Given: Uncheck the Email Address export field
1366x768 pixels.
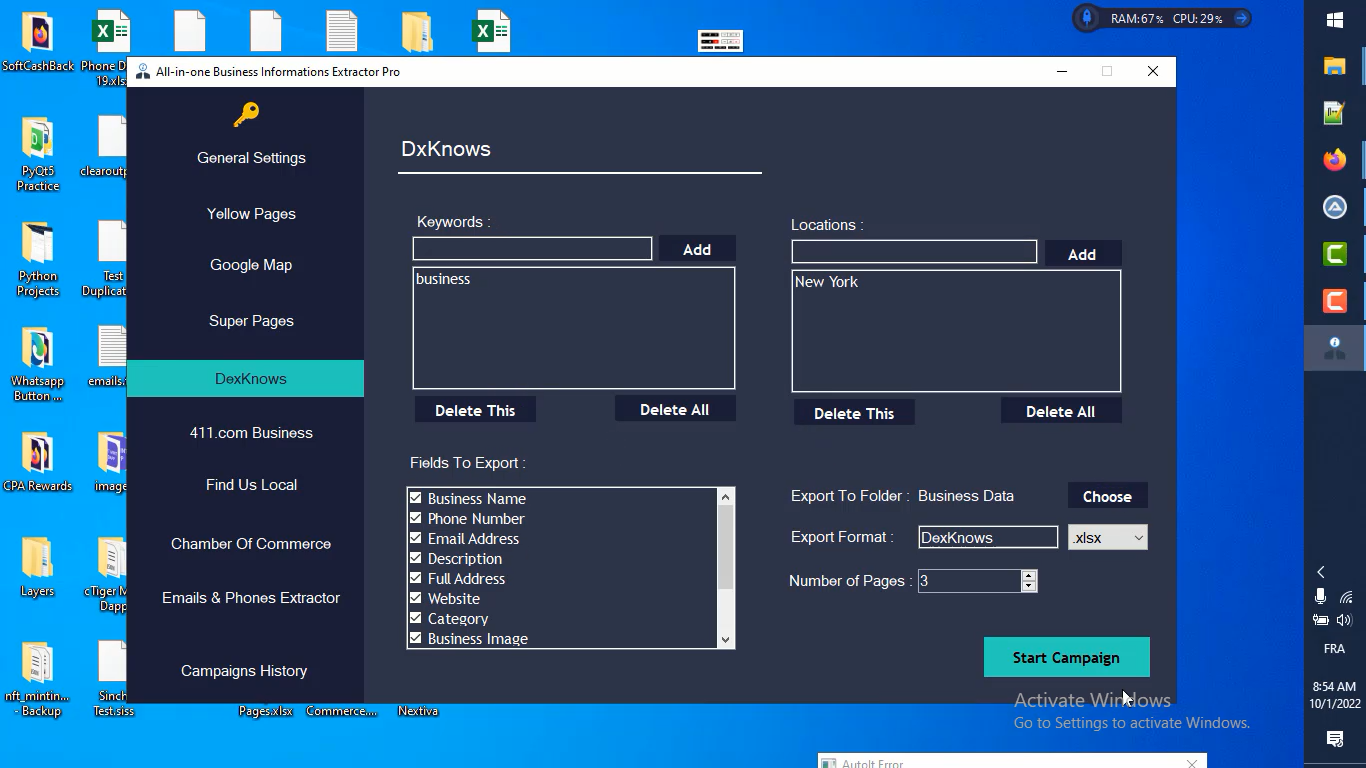Looking at the screenshot, I should tap(416, 538).
